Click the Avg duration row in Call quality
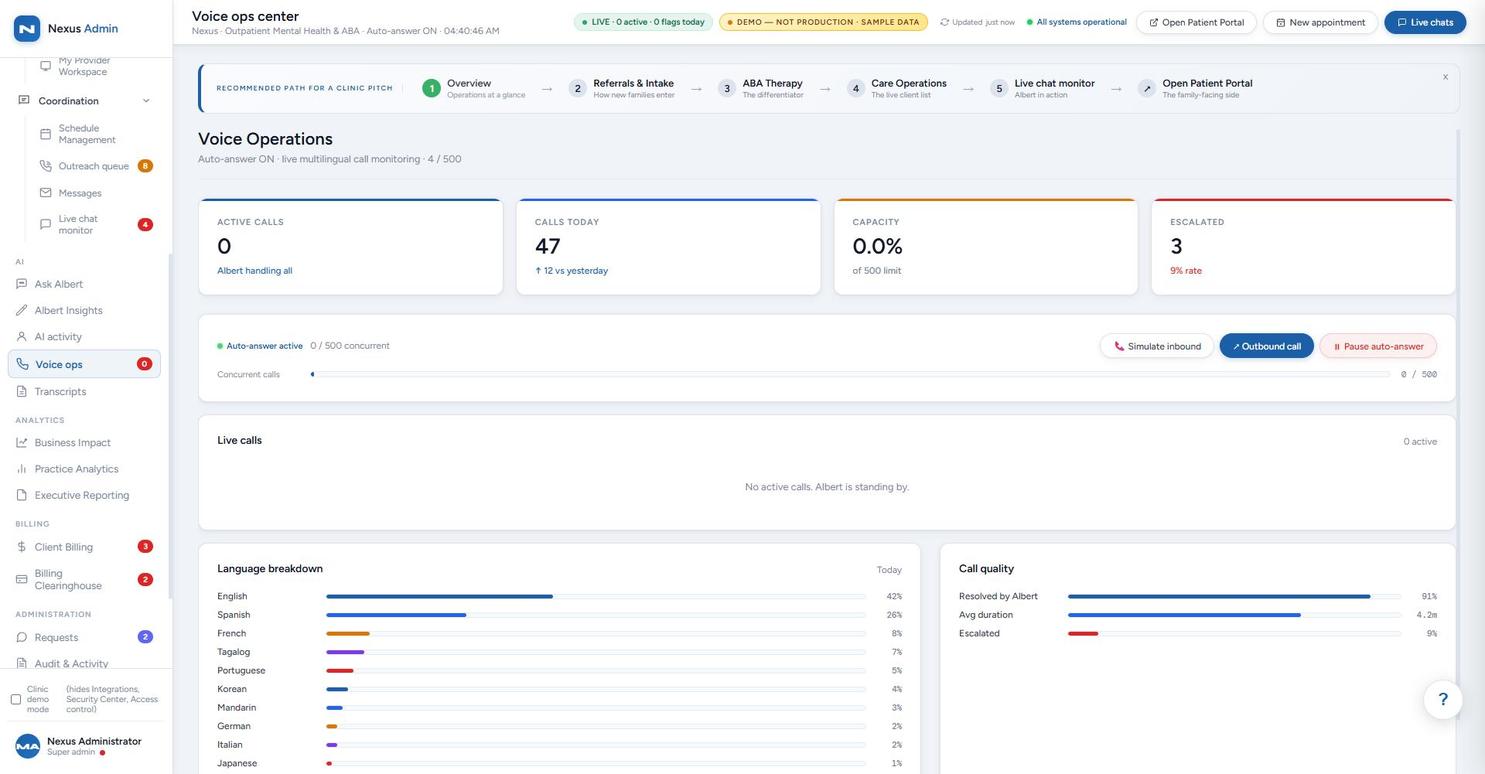The height and width of the screenshot is (774, 1485). pyautogui.click(x=1198, y=615)
